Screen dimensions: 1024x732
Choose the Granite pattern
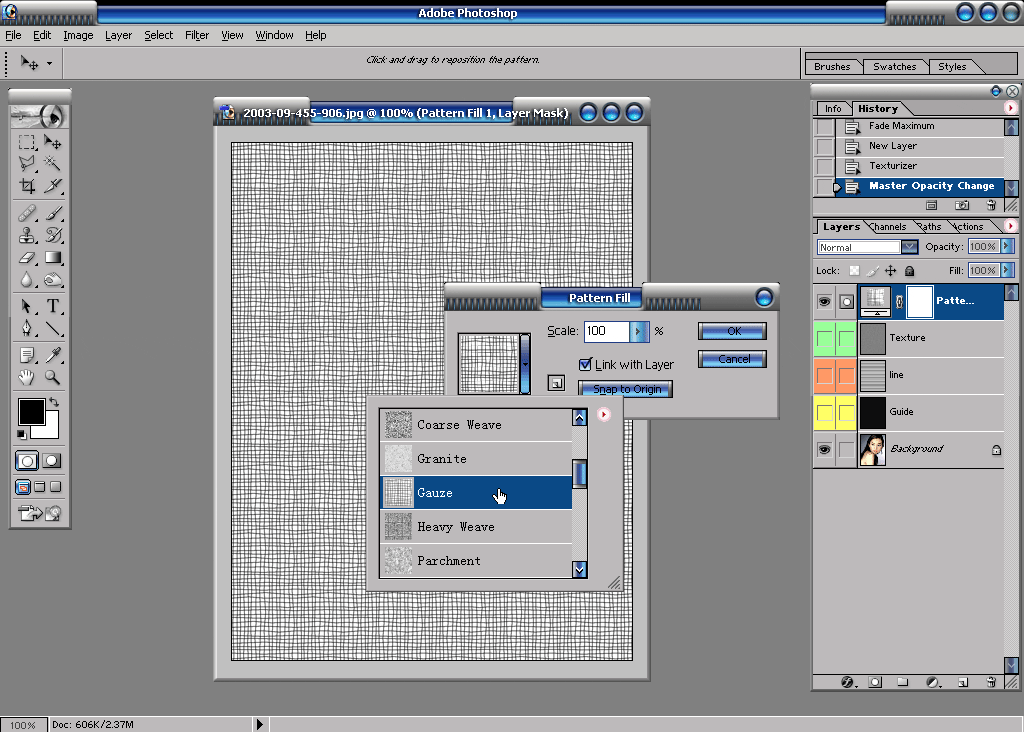click(476, 459)
